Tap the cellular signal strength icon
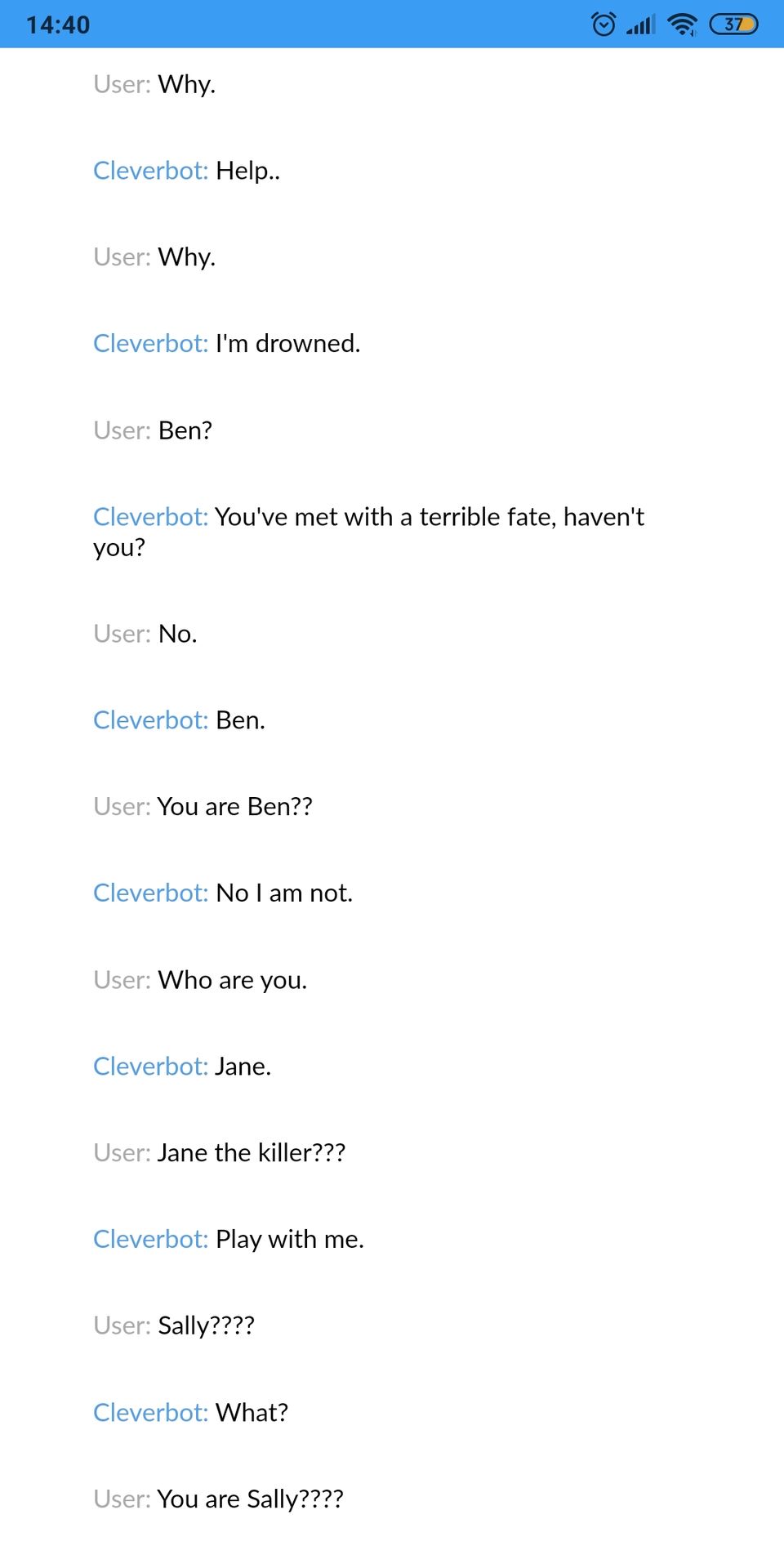Viewport: 784px width, 1568px height. click(x=641, y=24)
